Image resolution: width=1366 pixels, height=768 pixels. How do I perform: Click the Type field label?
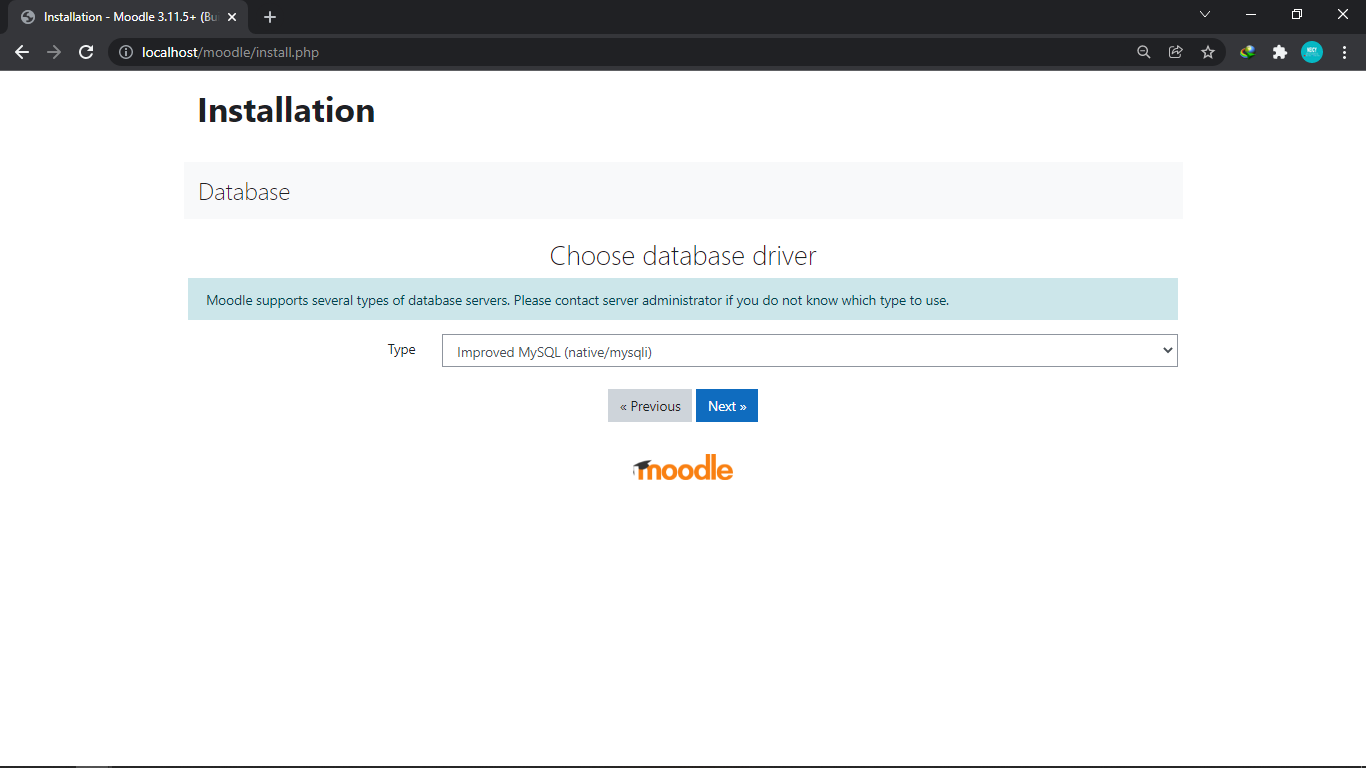coord(402,349)
